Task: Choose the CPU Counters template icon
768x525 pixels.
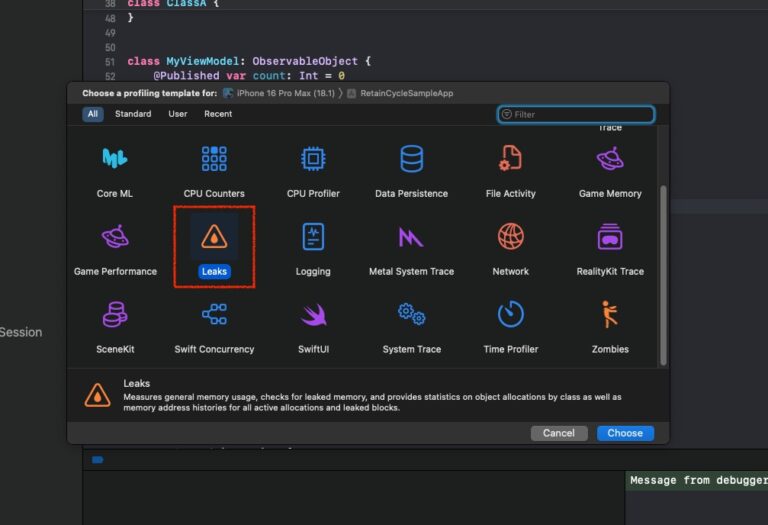Action: click(x=214, y=159)
